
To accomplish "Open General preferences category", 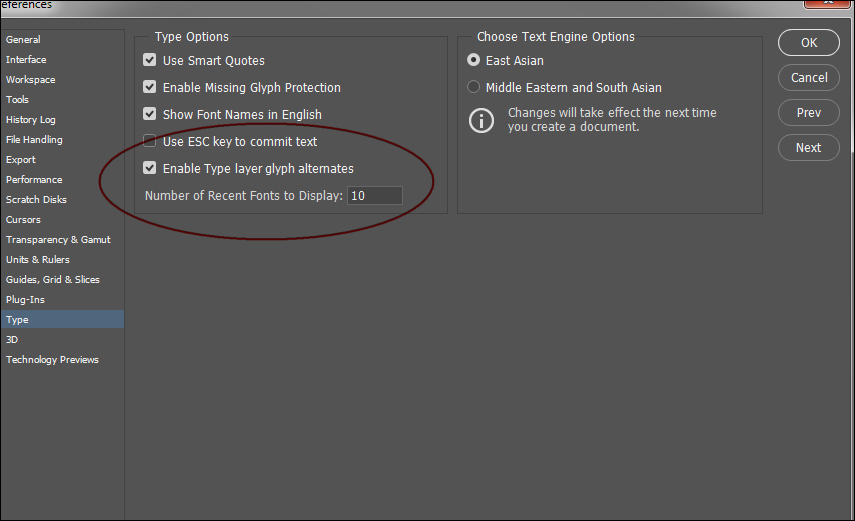I will point(24,40).
